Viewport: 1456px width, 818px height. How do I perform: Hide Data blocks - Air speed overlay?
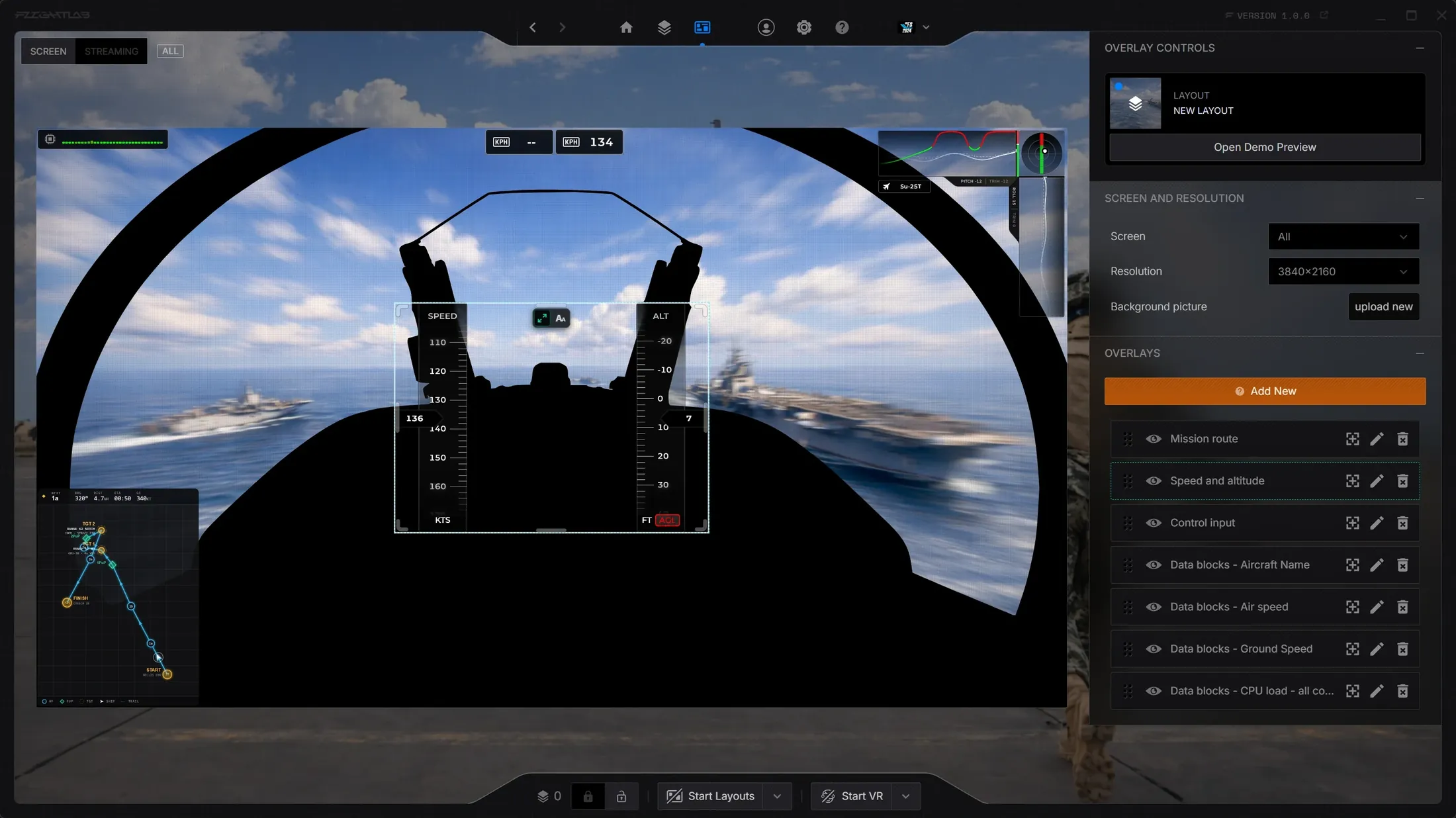[1154, 607]
